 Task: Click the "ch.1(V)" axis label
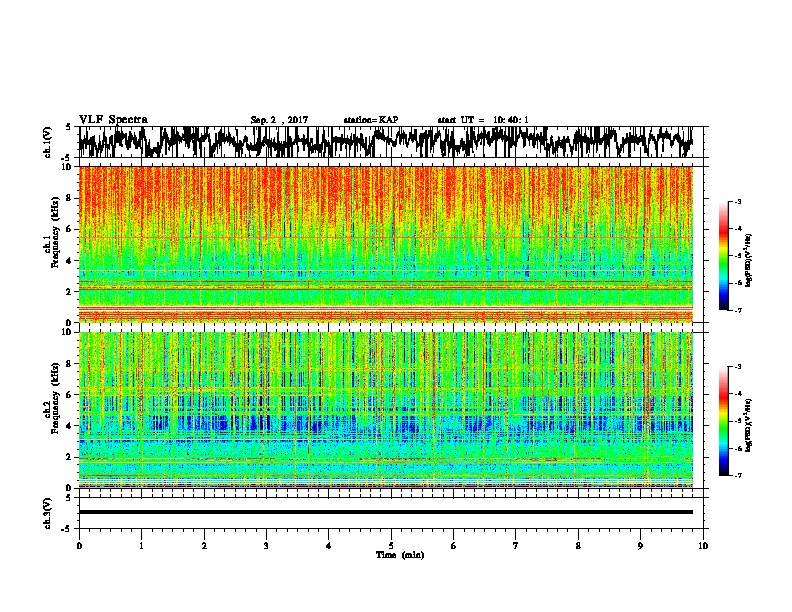[48, 142]
